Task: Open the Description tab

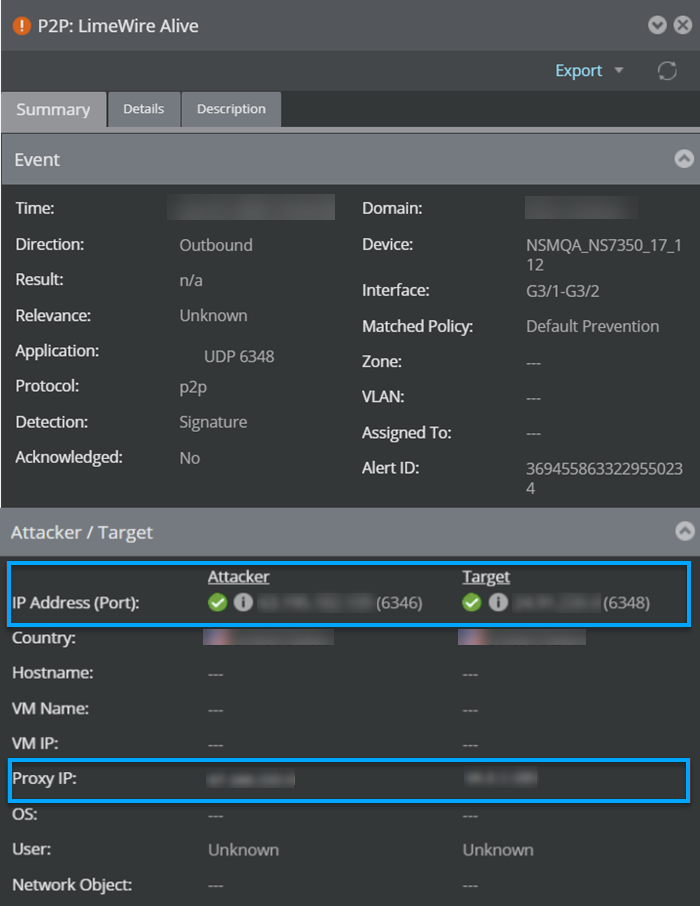Action: click(x=231, y=109)
